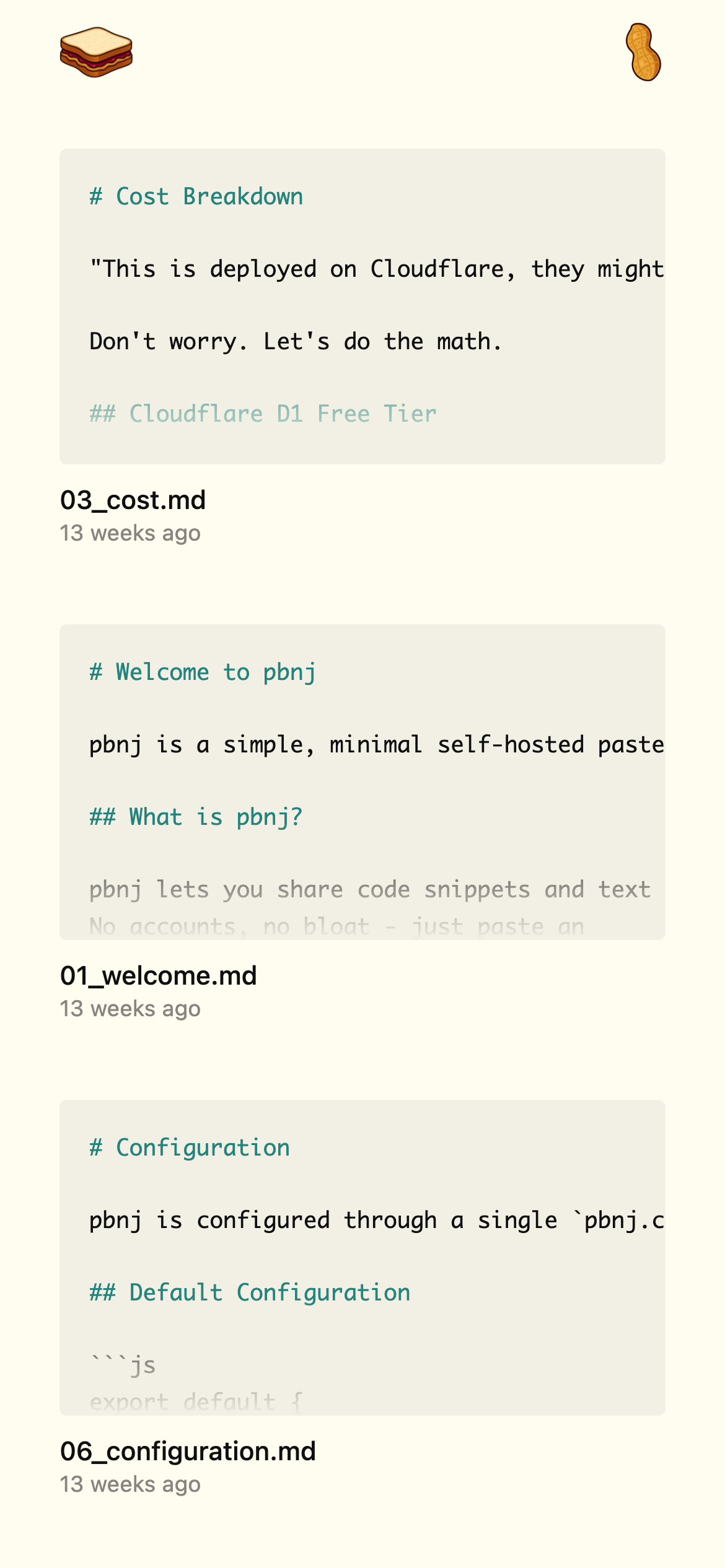
Task: Click the "# Configuration" heading
Action: (190, 1148)
